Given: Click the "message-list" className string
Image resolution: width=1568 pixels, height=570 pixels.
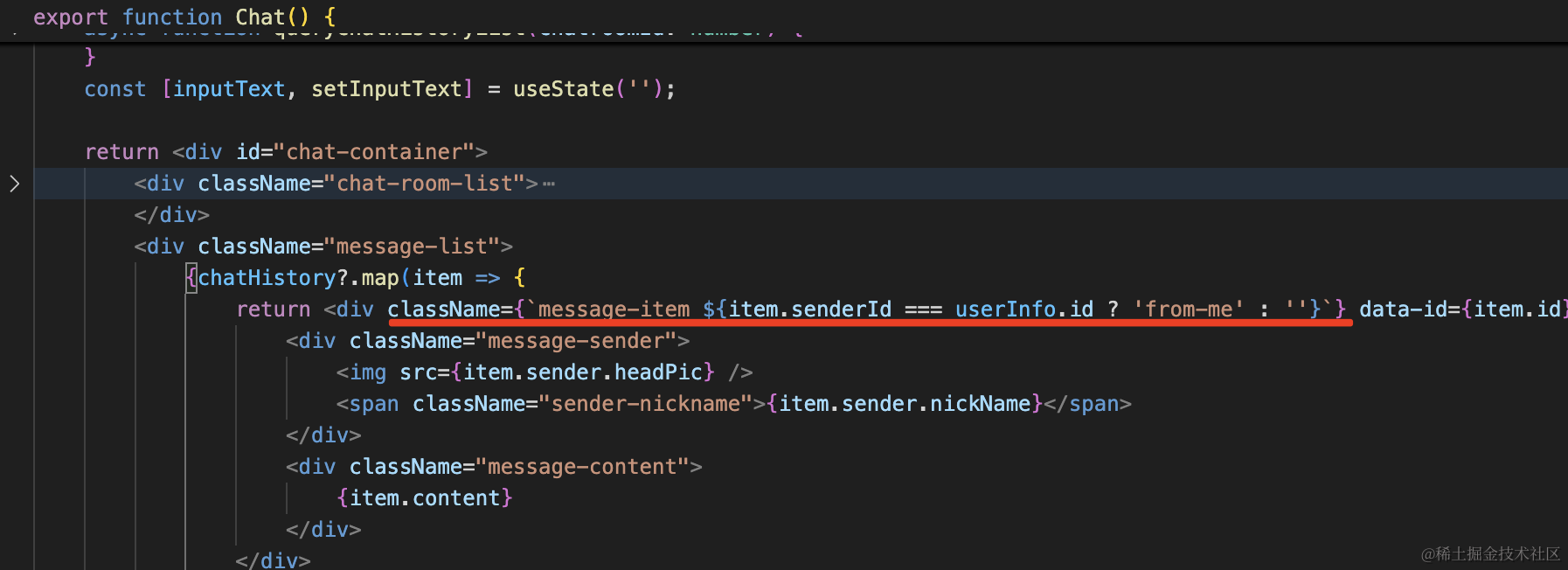Looking at the screenshot, I should (x=412, y=247).
